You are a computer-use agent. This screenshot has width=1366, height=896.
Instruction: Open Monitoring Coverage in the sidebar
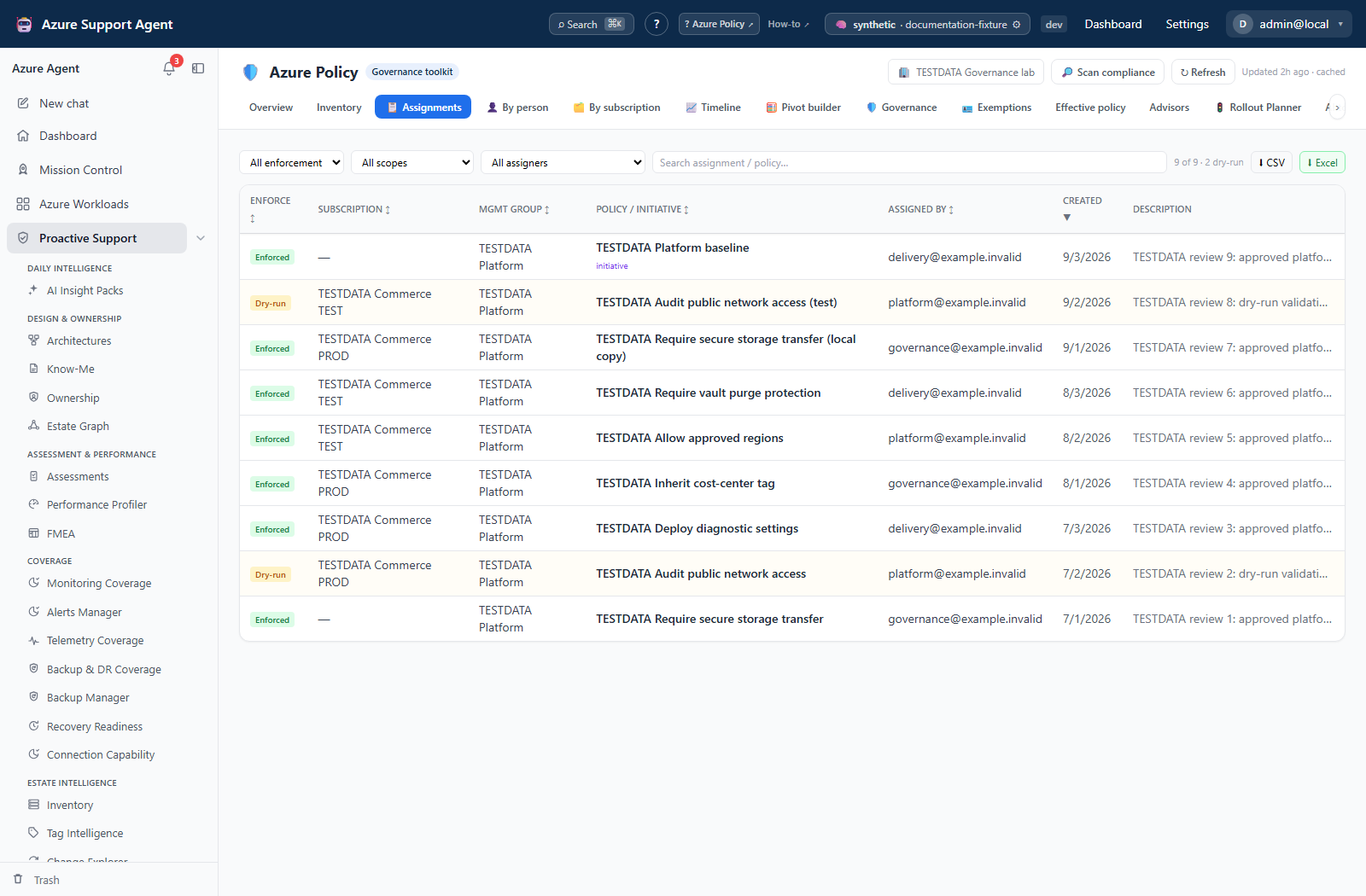pyautogui.click(x=99, y=584)
